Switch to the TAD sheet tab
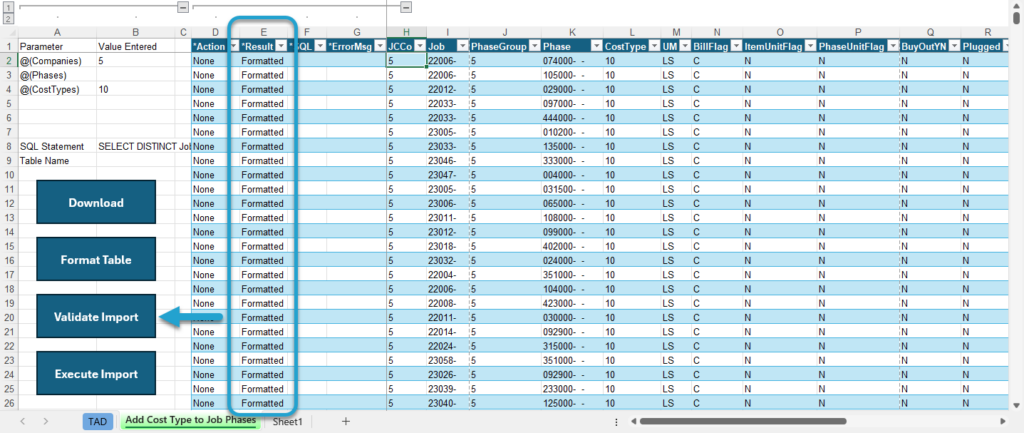Screen dimensions: 1024x433 click(97, 421)
